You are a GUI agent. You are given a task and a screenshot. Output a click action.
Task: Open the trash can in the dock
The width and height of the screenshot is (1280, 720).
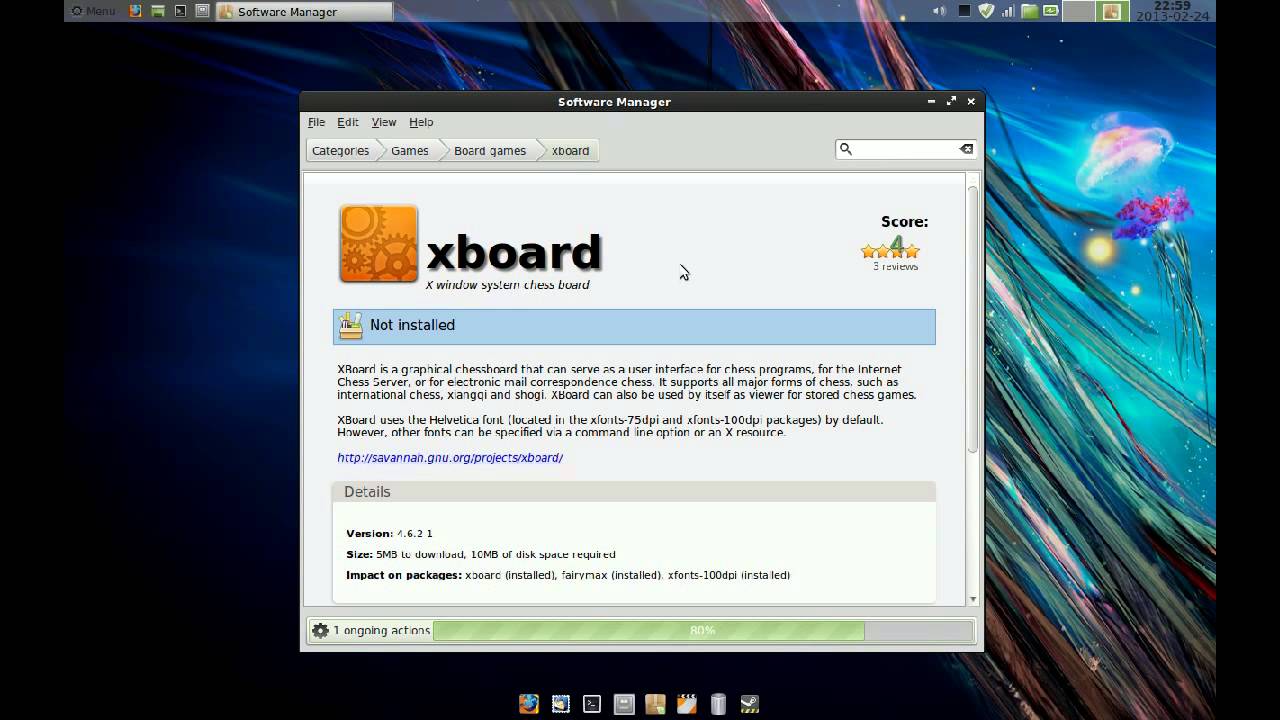[x=718, y=704]
